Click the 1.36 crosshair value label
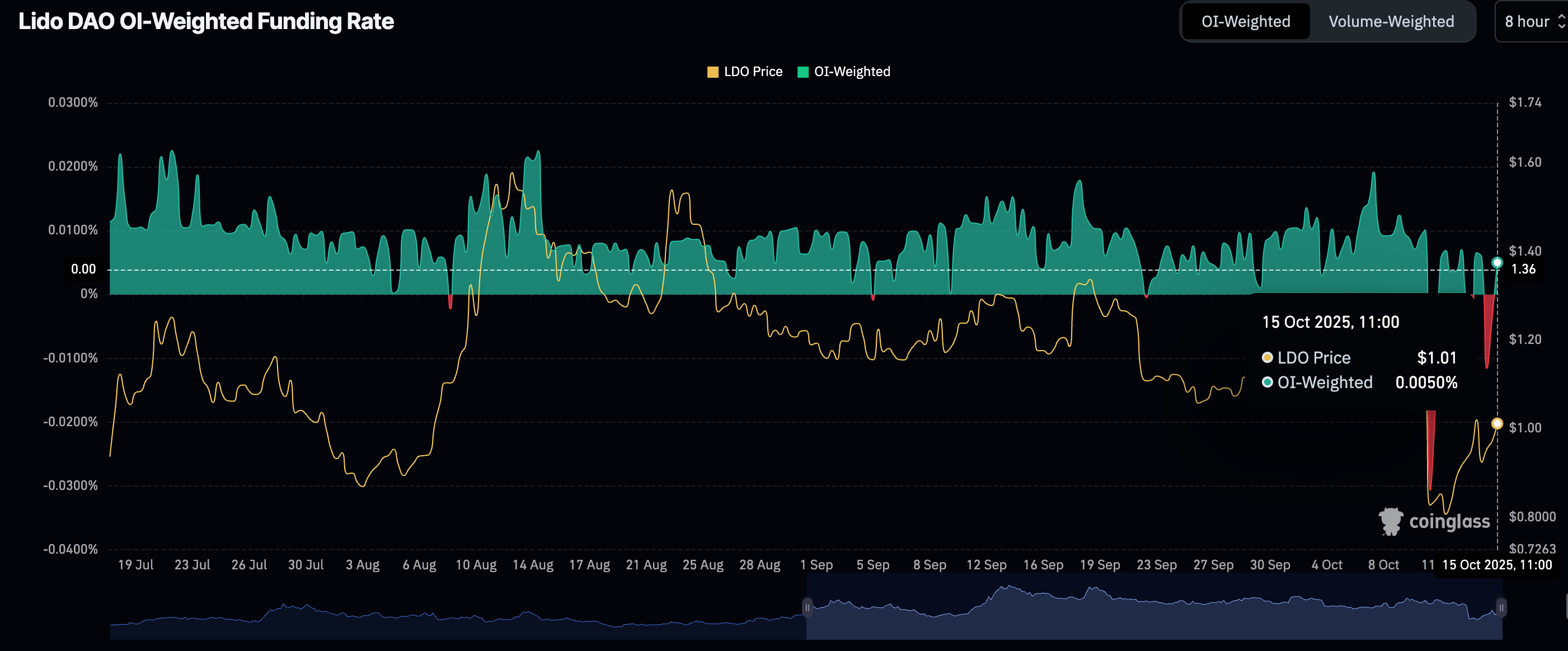The height and width of the screenshot is (651, 1568). 1523,269
